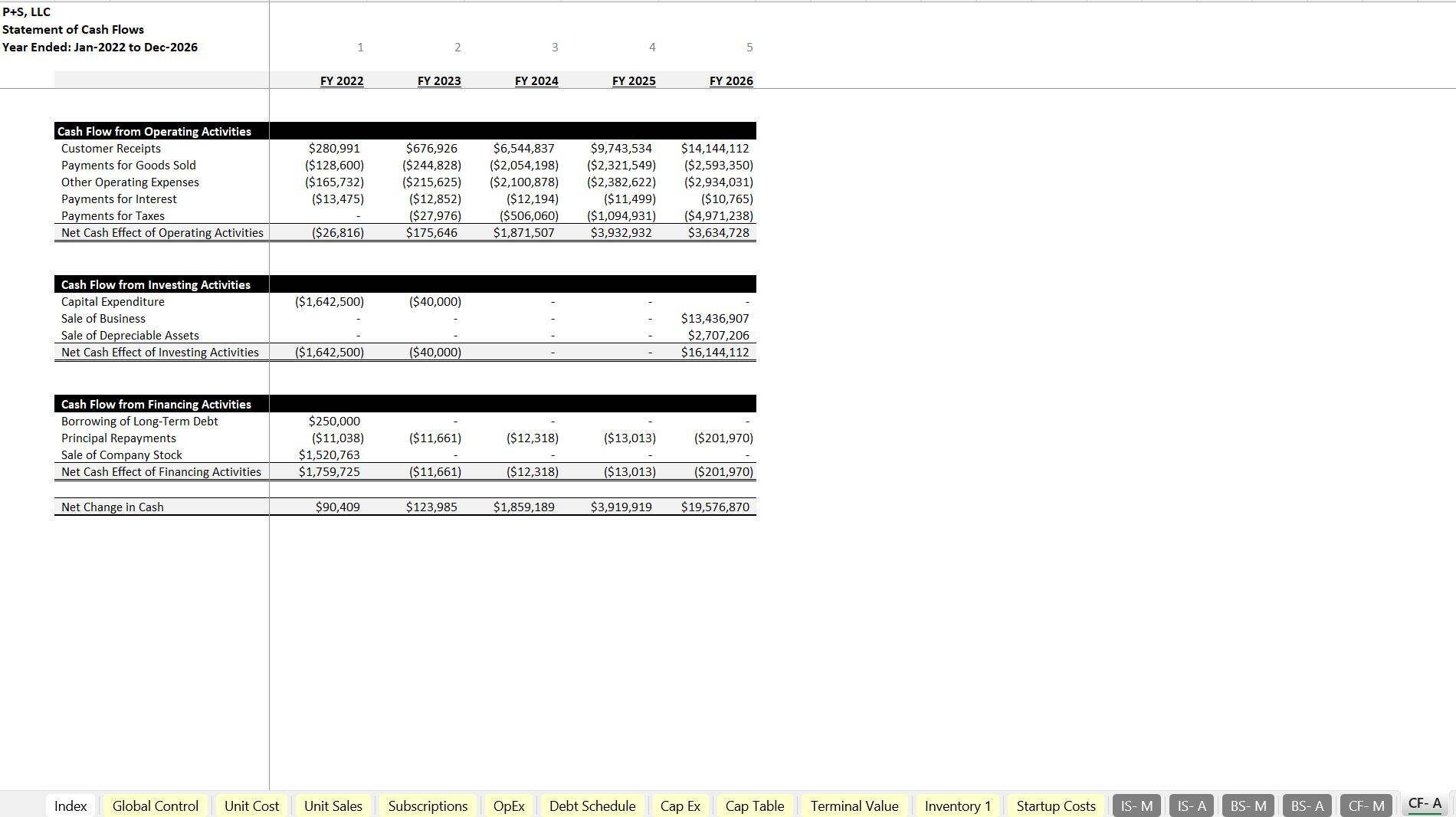Select the Net Change in Cash label
Viewport: 1456px width, 817px height.
(113, 507)
